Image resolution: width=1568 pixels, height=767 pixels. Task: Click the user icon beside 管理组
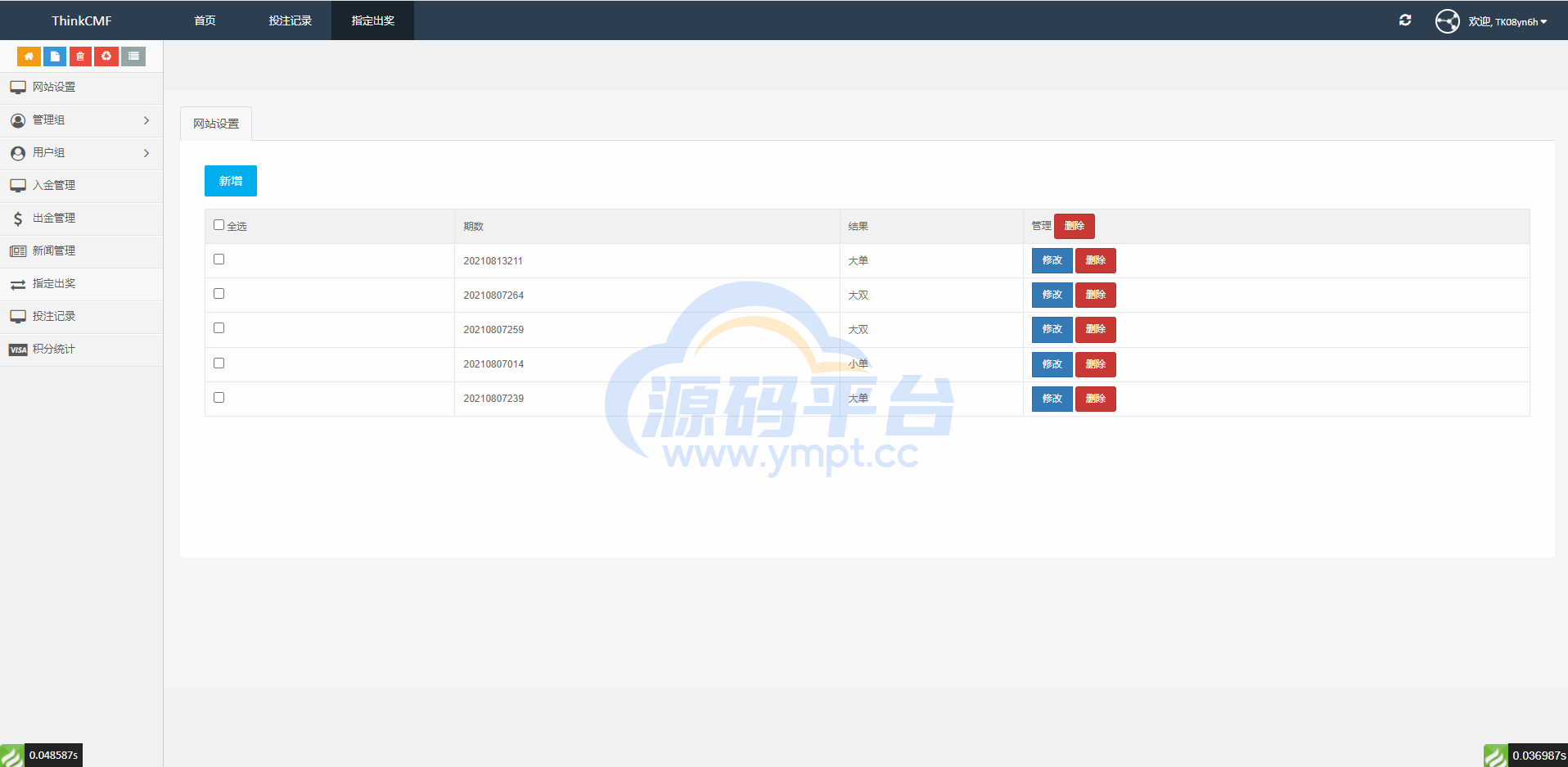point(18,120)
